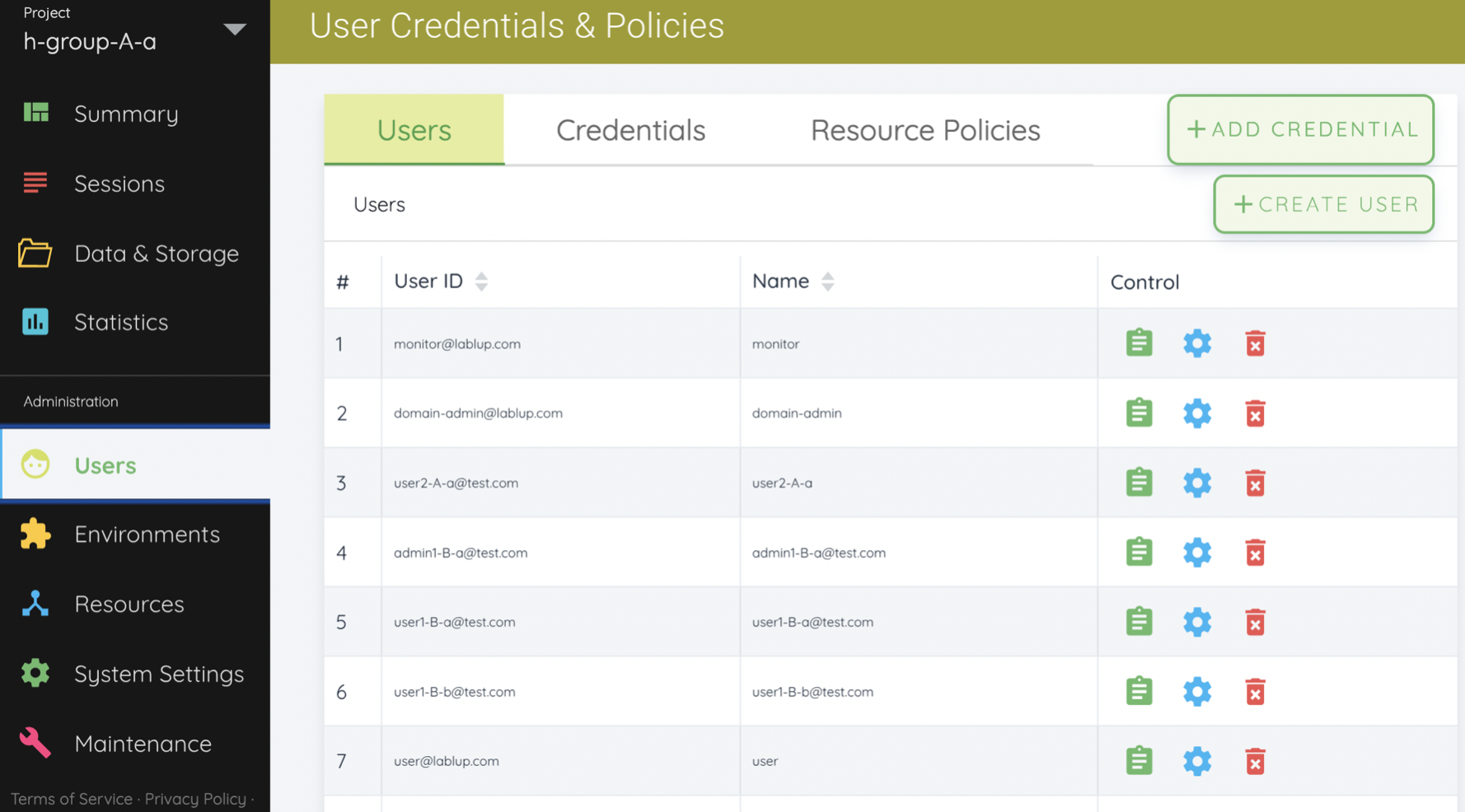
Task: Open the Sessions page
Action: coord(135,183)
